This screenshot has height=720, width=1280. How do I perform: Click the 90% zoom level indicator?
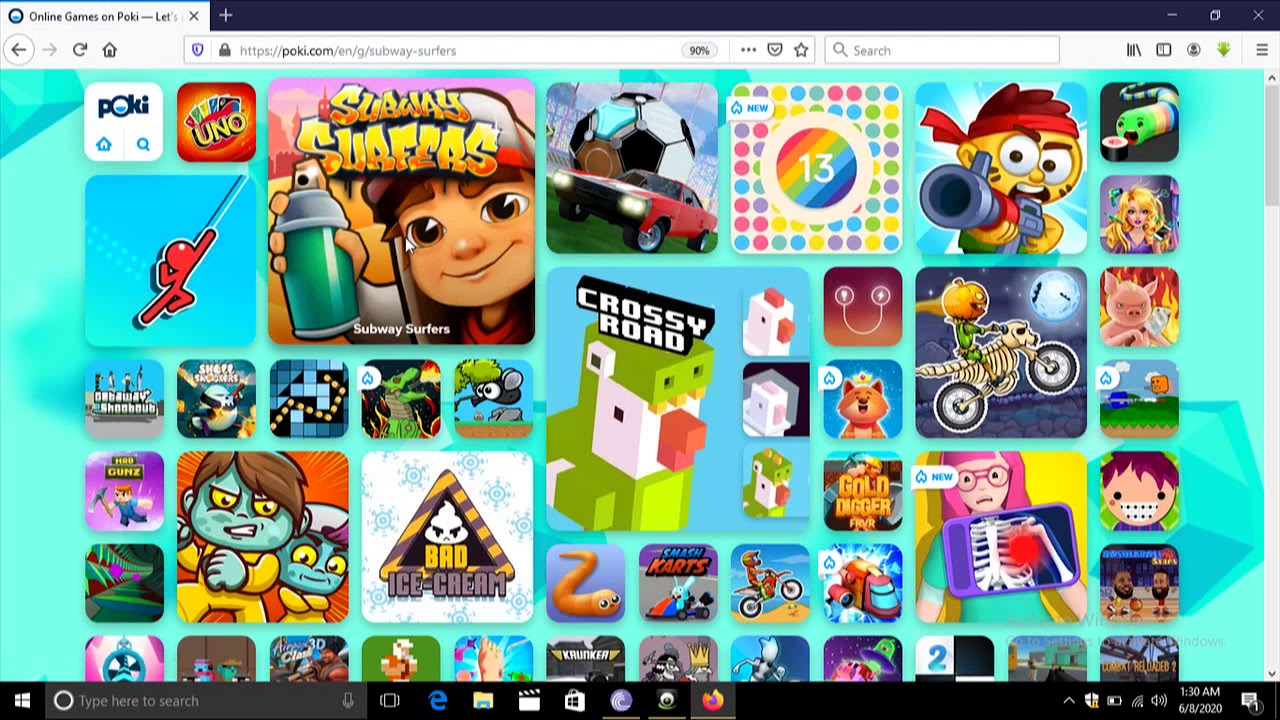(x=699, y=50)
